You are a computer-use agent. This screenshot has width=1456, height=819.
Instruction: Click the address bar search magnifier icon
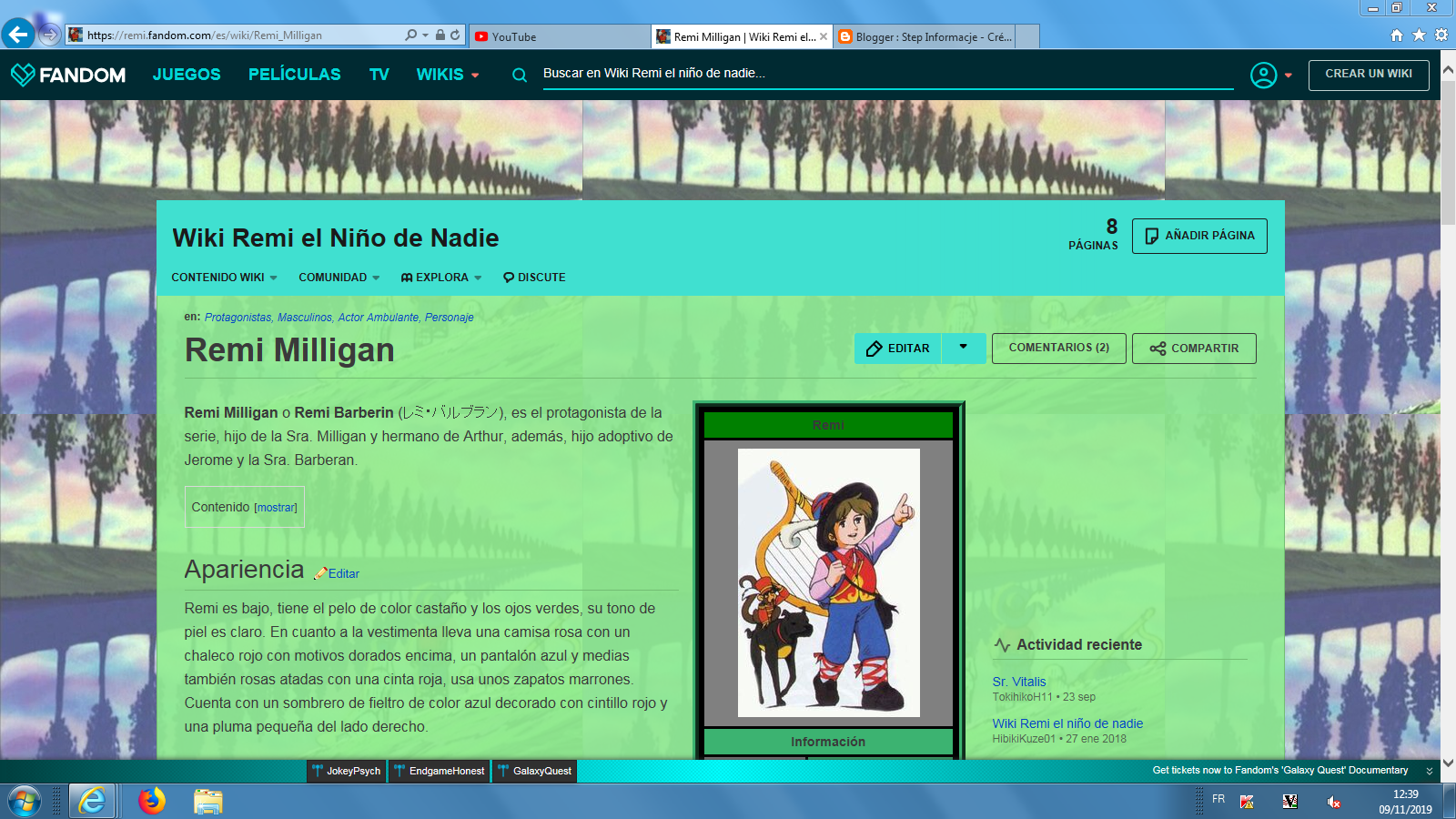point(411,35)
